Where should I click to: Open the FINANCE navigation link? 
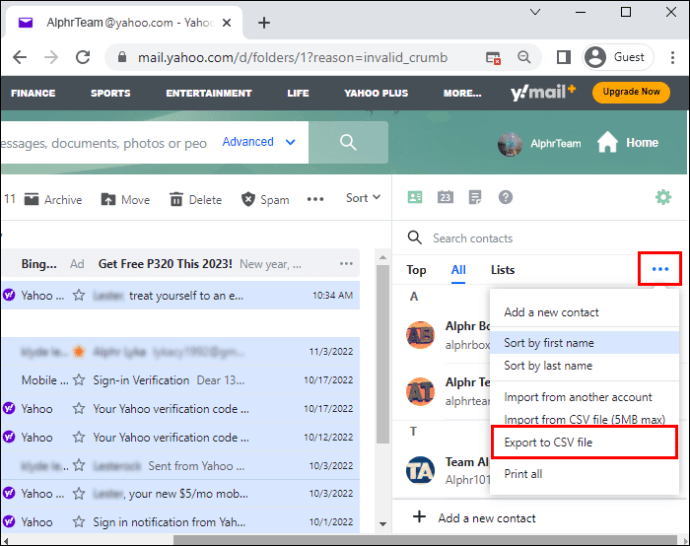(33, 93)
